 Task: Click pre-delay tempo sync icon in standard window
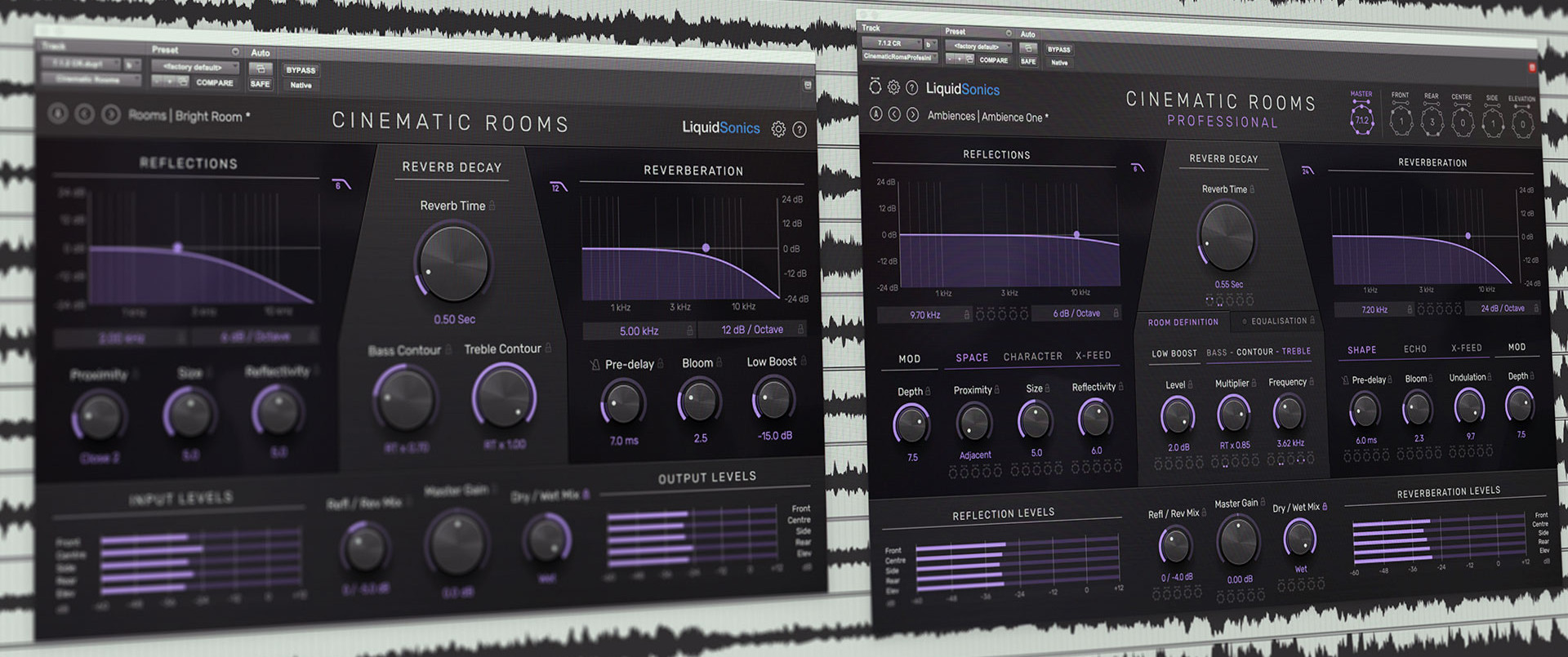(595, 365)
